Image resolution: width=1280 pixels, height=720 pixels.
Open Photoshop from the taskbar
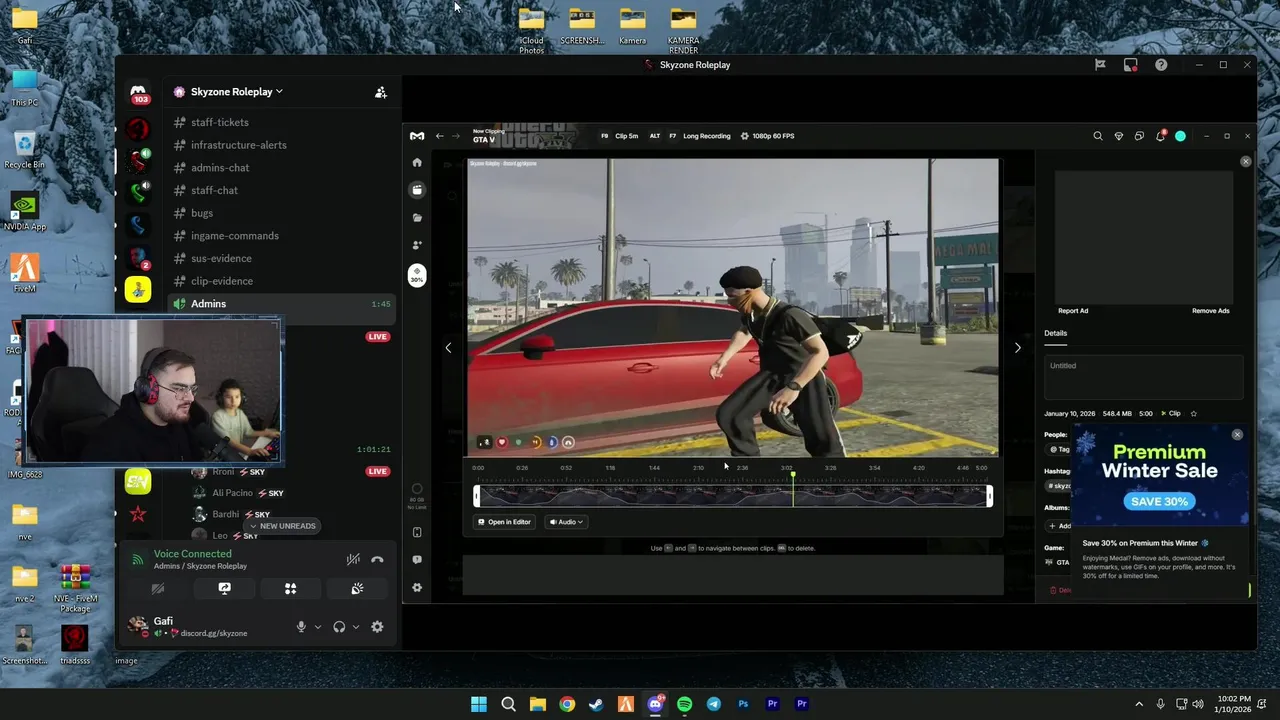[x=743, y=704]
